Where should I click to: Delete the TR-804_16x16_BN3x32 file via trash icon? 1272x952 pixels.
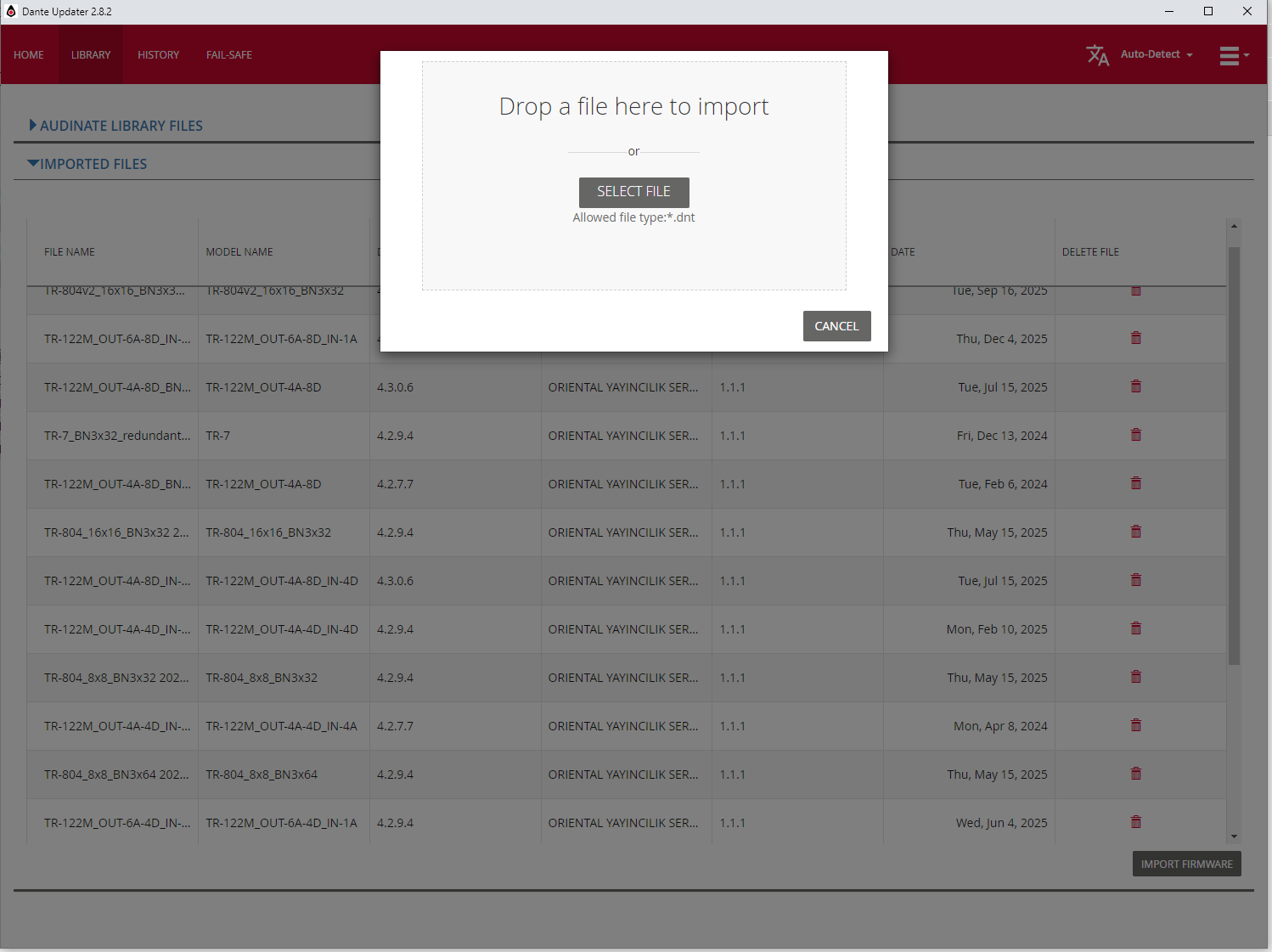pyautogui.click(x=1135, y=532)
